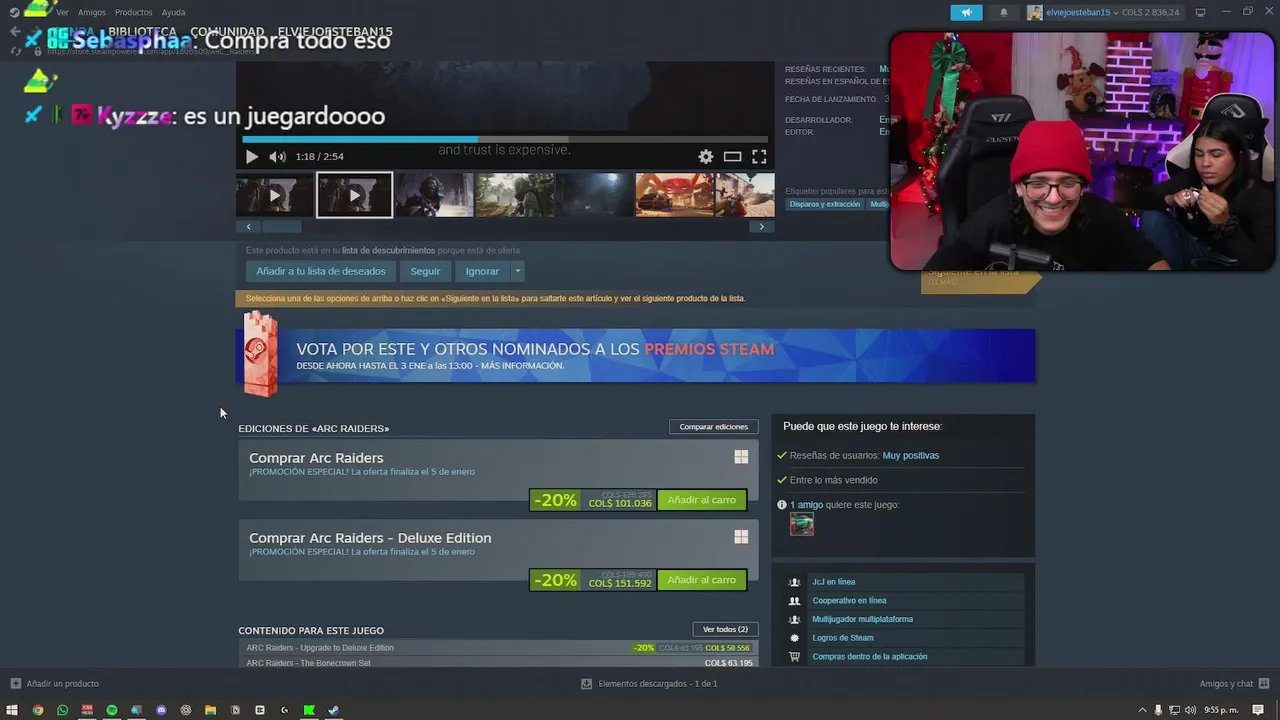Screen dimensions: 1280x720
Task: Open ChatGPT from taskbar
Action: click(x=186, y=710)
